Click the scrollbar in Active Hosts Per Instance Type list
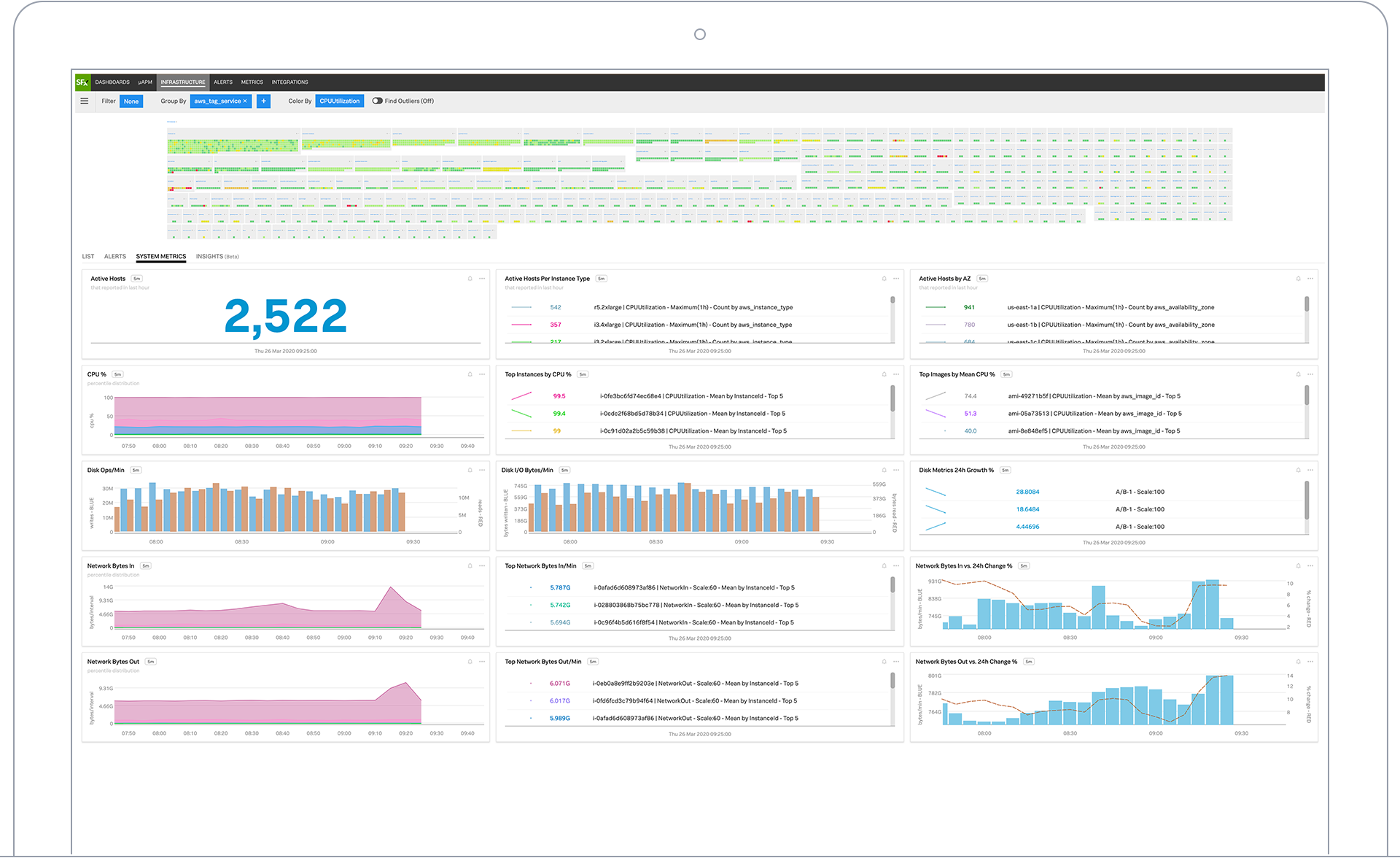Viewport: 1400px width, 858px height. [892, 301]
